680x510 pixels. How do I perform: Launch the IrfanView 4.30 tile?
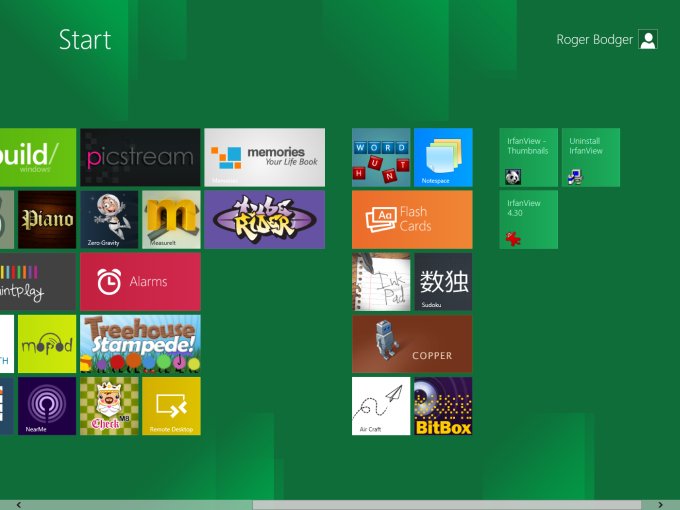529,219
